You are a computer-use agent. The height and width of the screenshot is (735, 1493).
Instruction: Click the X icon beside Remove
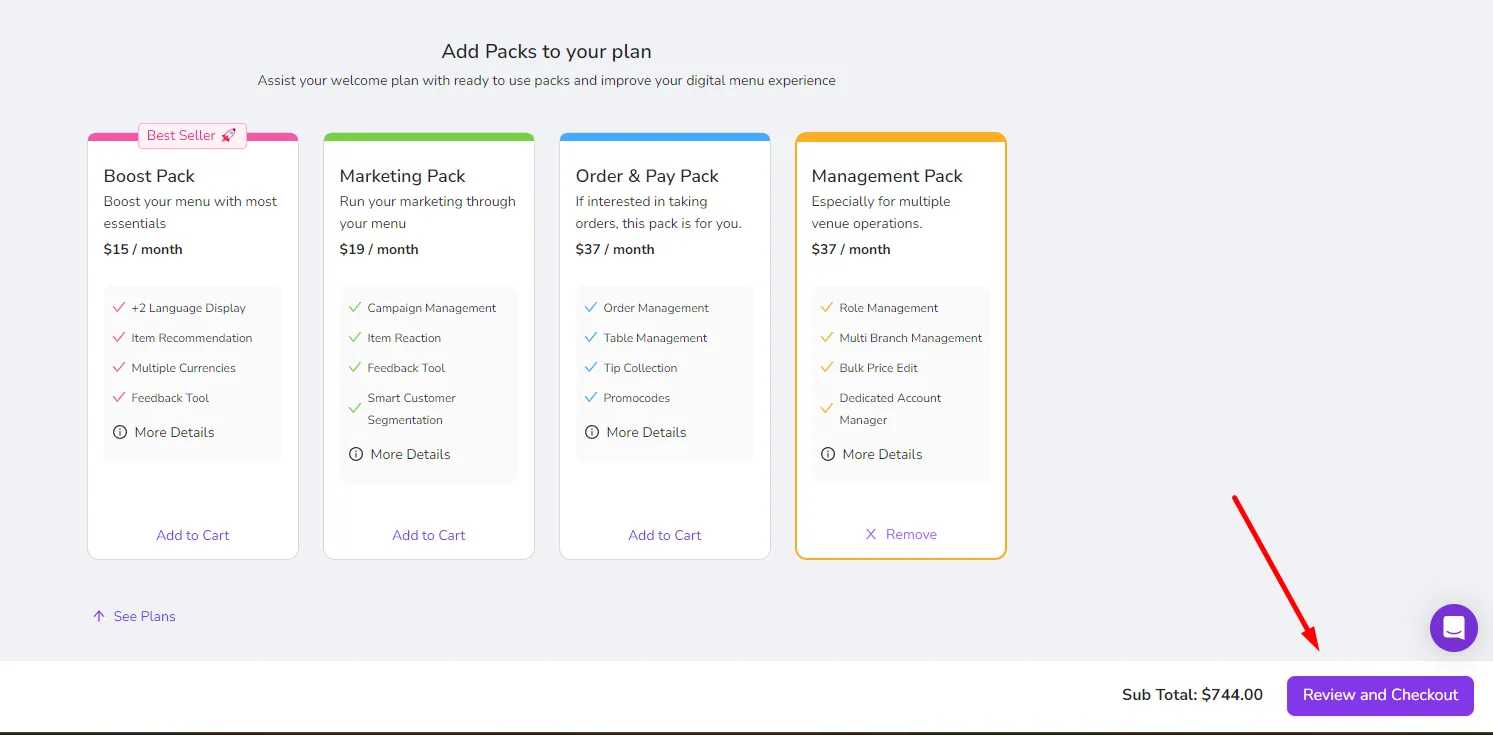[871, 534]
